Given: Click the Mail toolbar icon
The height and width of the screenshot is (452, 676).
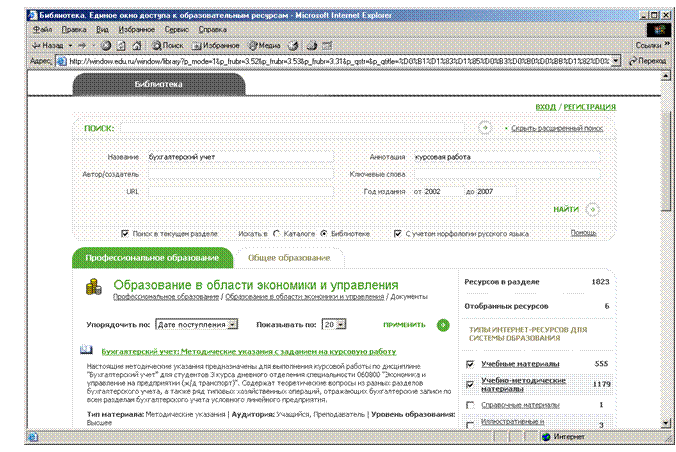Looking at the screenshot, I should click(311, 45).
